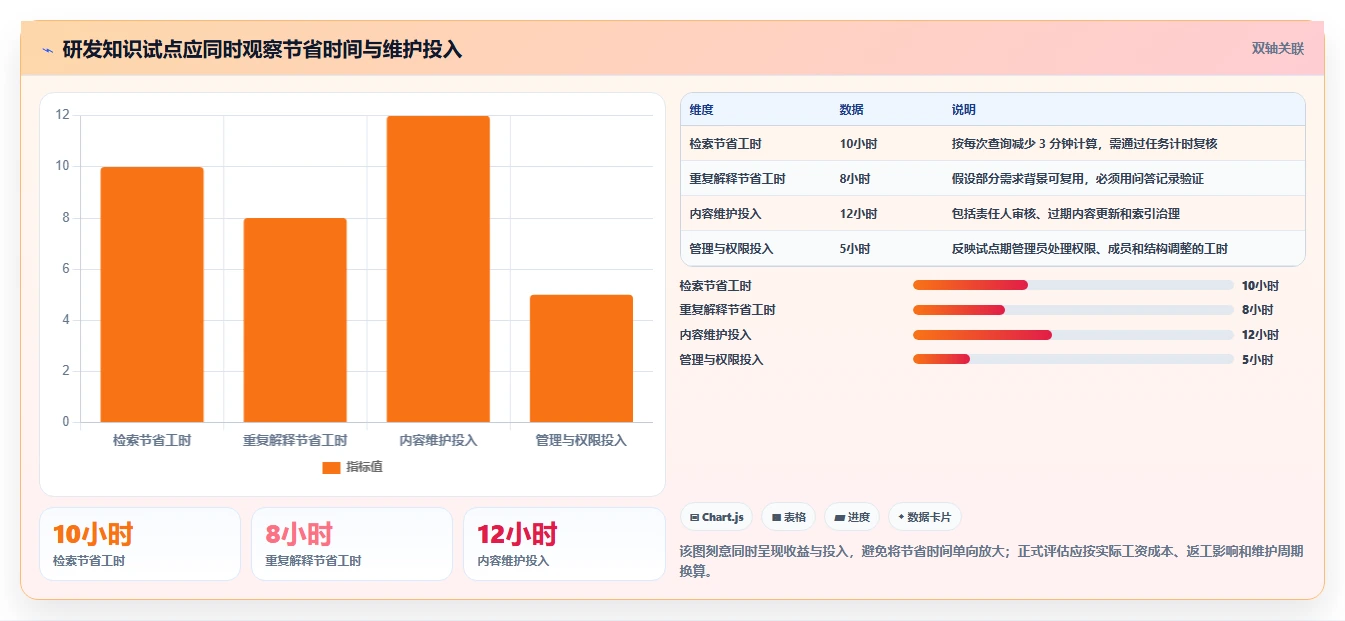This screenshot has width=1345, height=621.
Task: Click table cell 管理与权限投入 in the 维度 column
Action: point(731,249)
